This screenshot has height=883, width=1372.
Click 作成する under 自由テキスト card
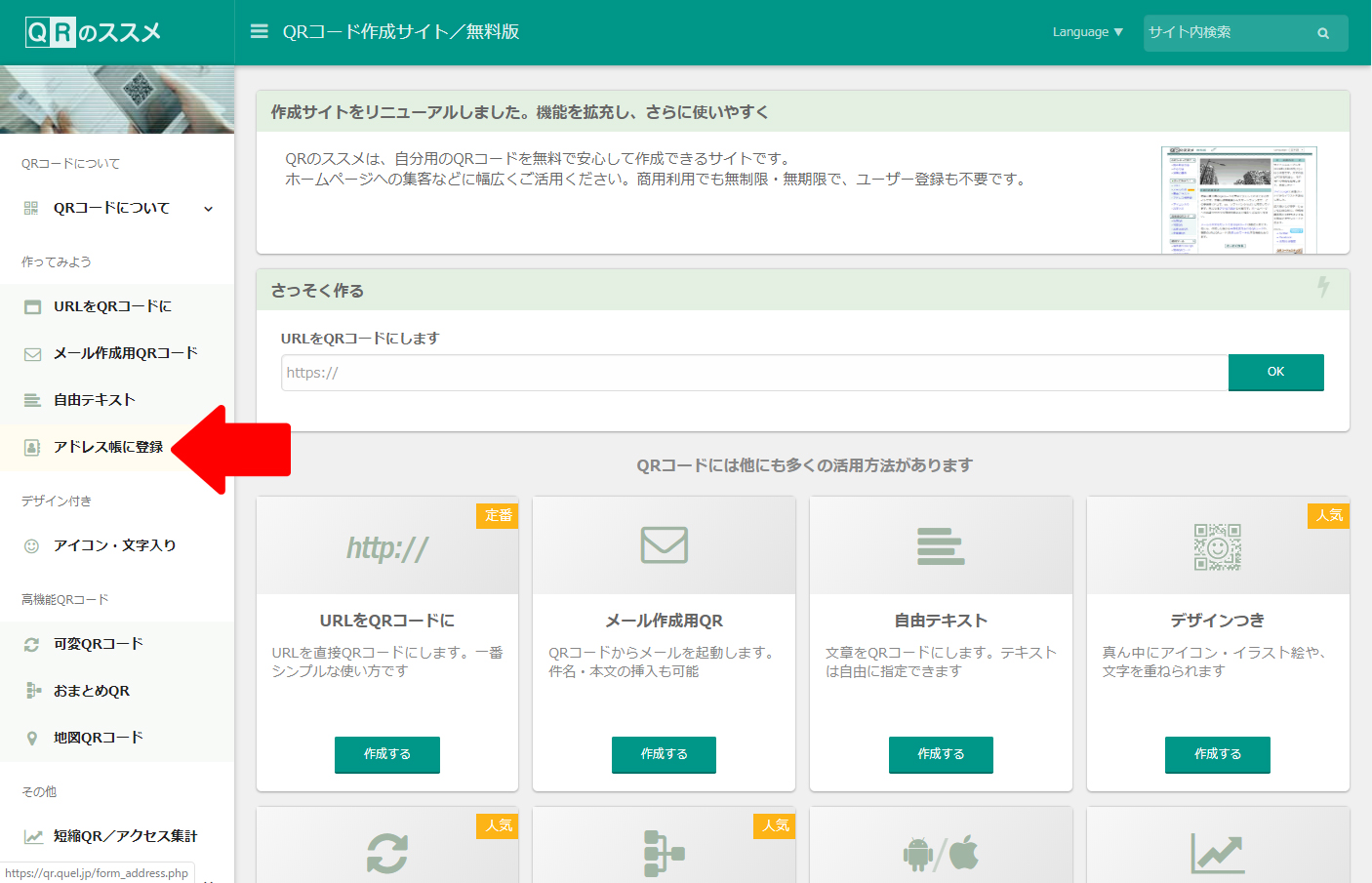[x=941, y=754]
